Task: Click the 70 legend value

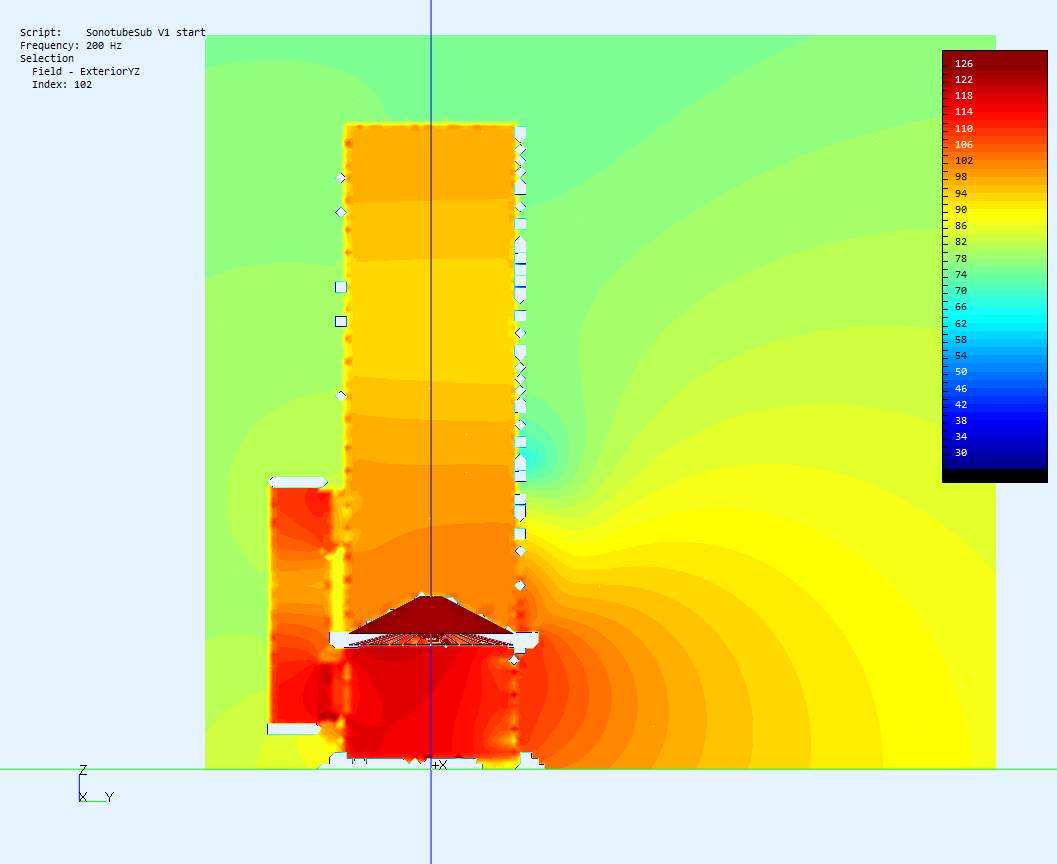Action: [961, 290]
